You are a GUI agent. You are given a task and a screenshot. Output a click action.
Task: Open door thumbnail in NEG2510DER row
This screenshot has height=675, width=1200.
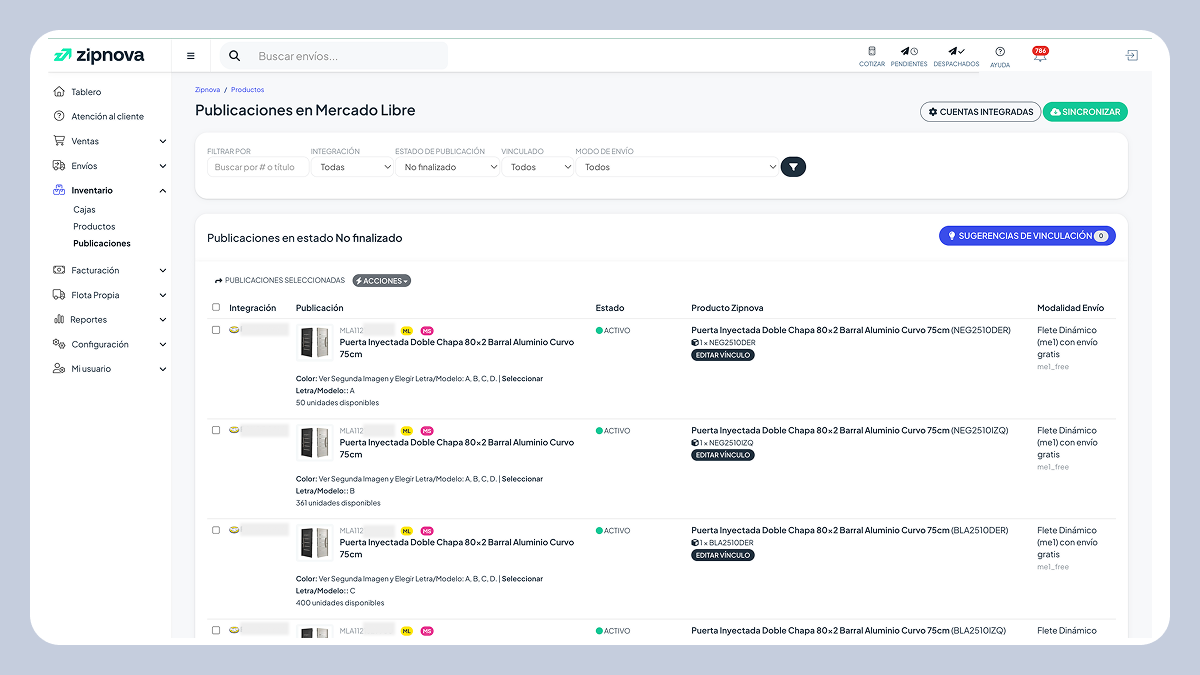coord(315,343)
